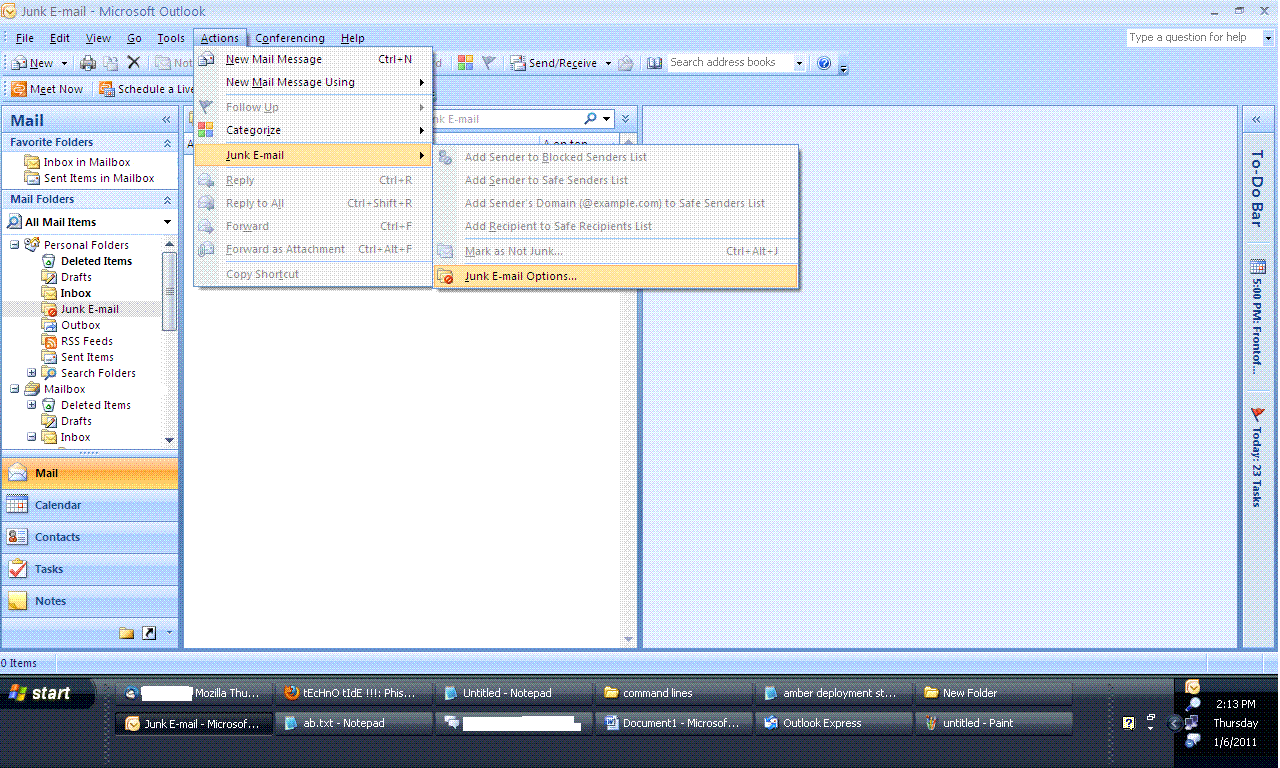This screenshot has height=768, width=1280.
Task: Open the Send/Receive dropdown arrow
Action: (x=608, y=63)
